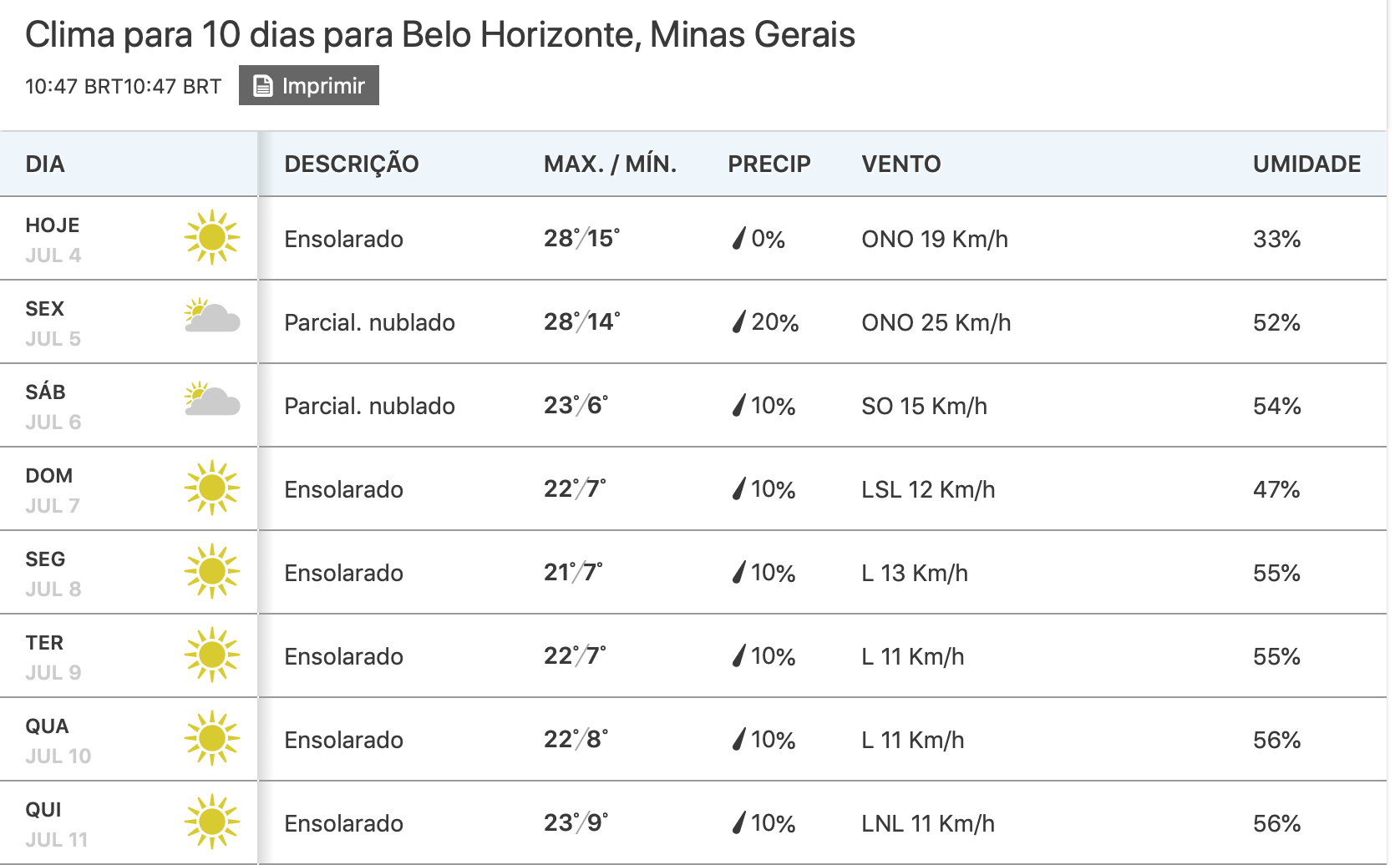Click the raindrop icon beside 20% precipitation
The image size is (1400, 865).
pos(738,321)
